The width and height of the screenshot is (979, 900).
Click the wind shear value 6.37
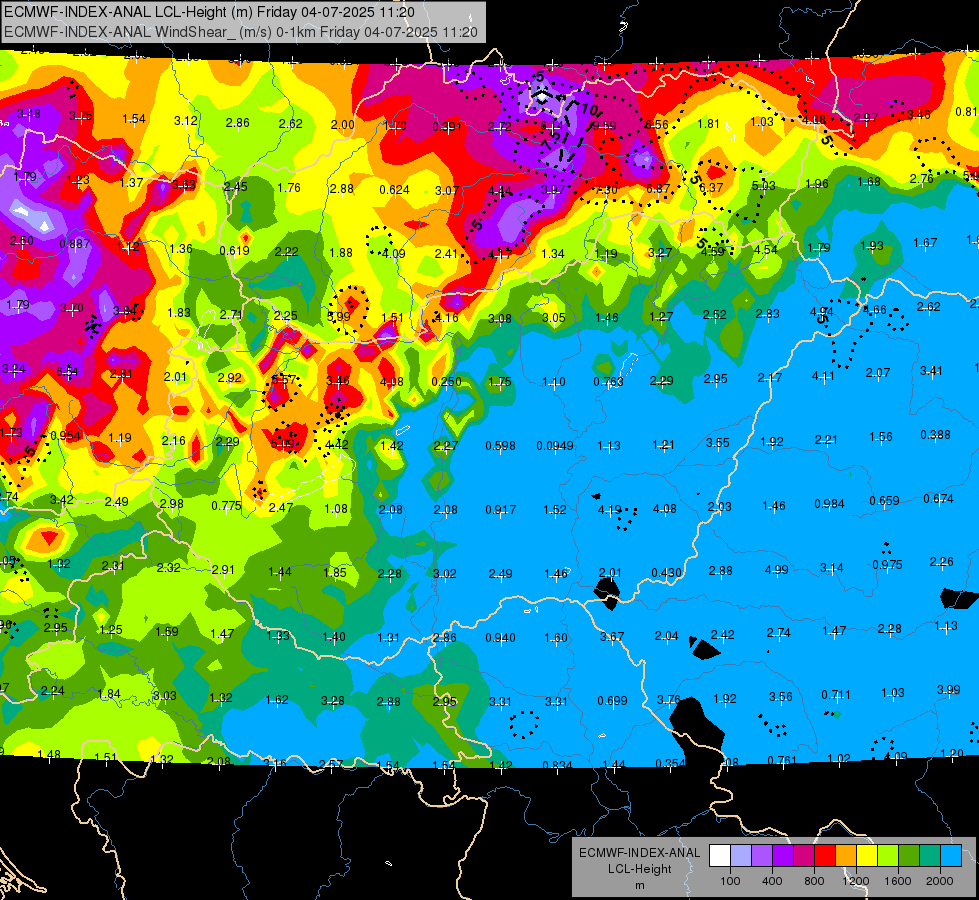tap(711, 187)
